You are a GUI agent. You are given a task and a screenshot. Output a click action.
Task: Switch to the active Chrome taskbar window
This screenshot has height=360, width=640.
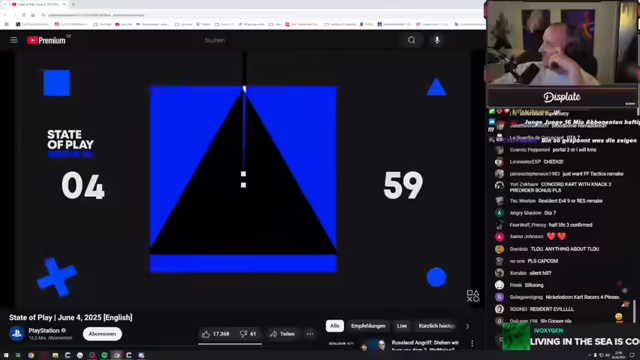[117, 355]
